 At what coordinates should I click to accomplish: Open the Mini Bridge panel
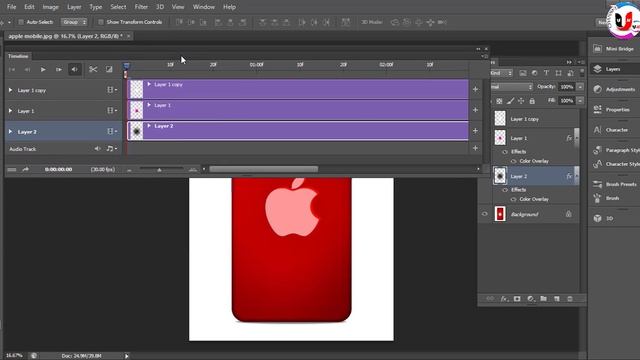pyautogui.click(x=615, y=49)
